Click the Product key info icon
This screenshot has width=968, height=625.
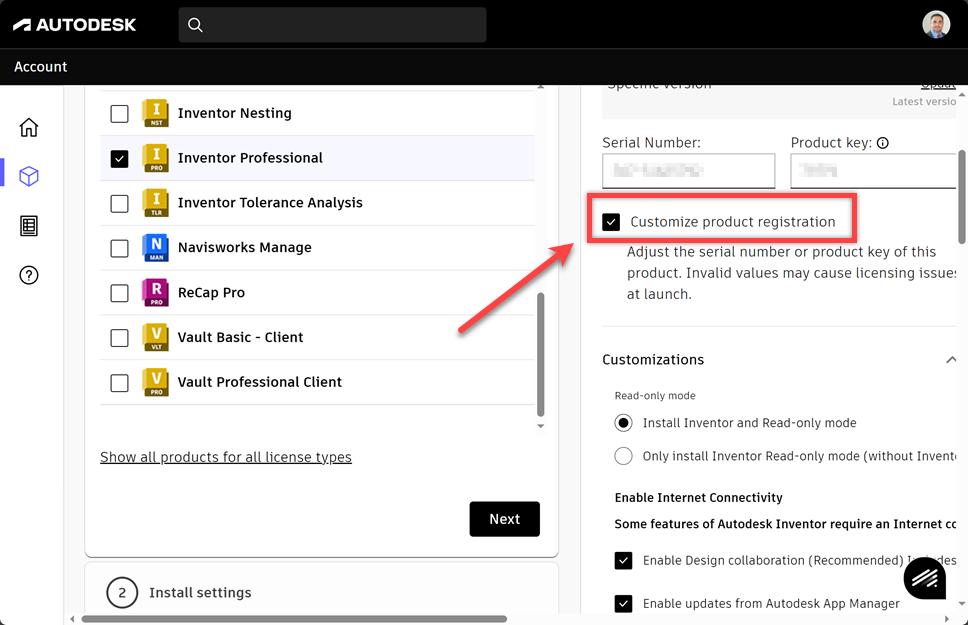pyautogui.click(x=883, y=143)
